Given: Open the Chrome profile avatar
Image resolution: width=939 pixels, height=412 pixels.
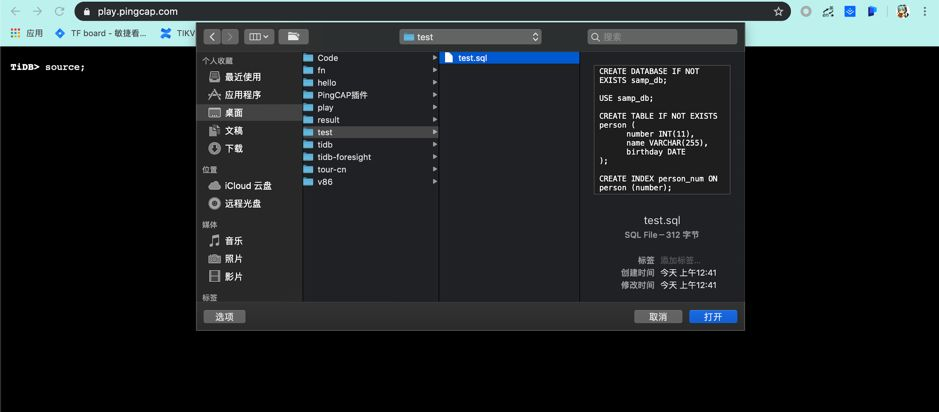Looking at the screenshot, I should pyautogui.click(x=902, y=11).
